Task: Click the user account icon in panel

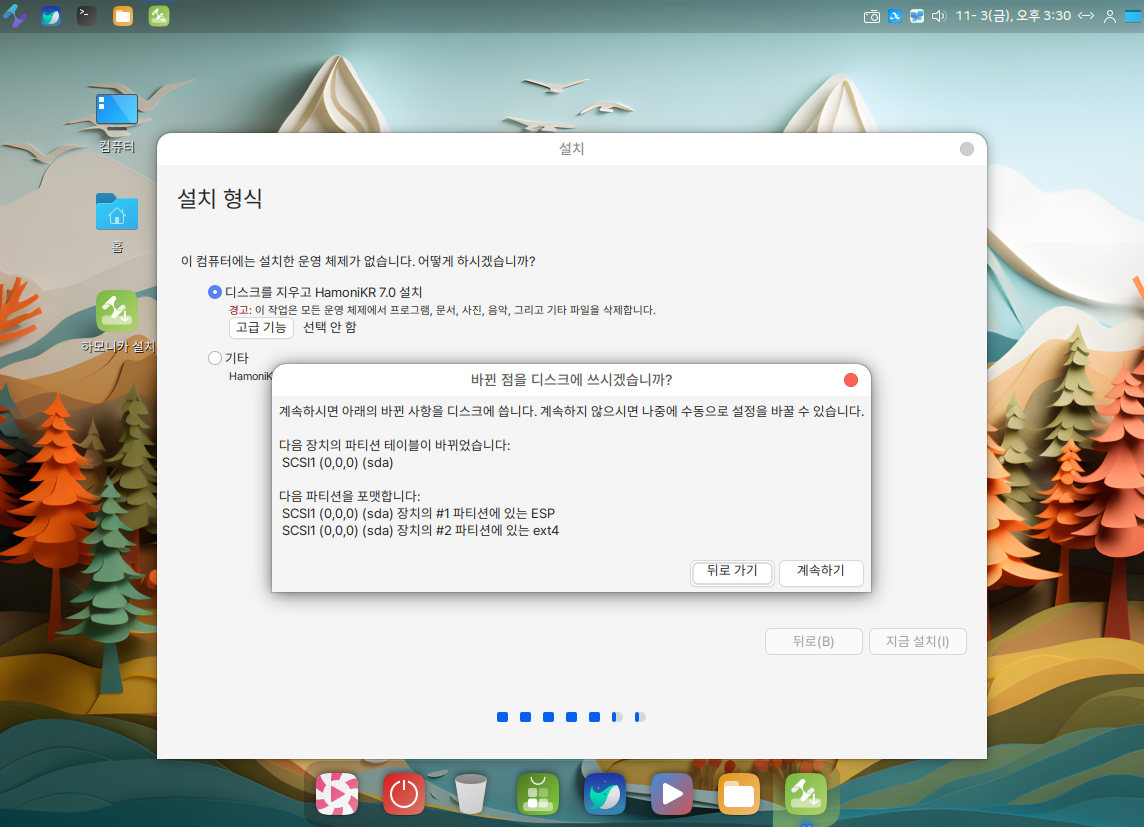Action: pos(1110,16)
